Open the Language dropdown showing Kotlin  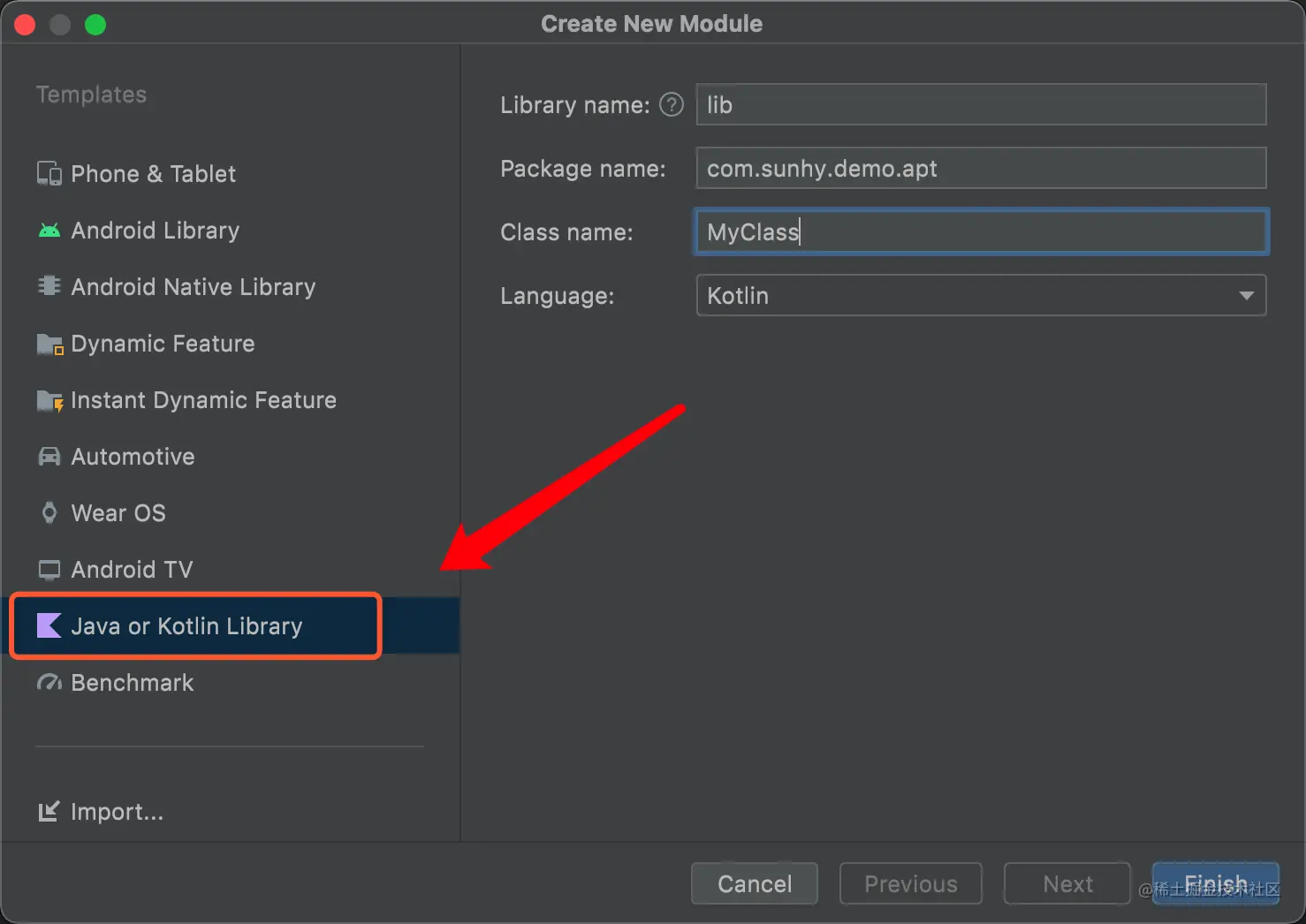point(981,295)
